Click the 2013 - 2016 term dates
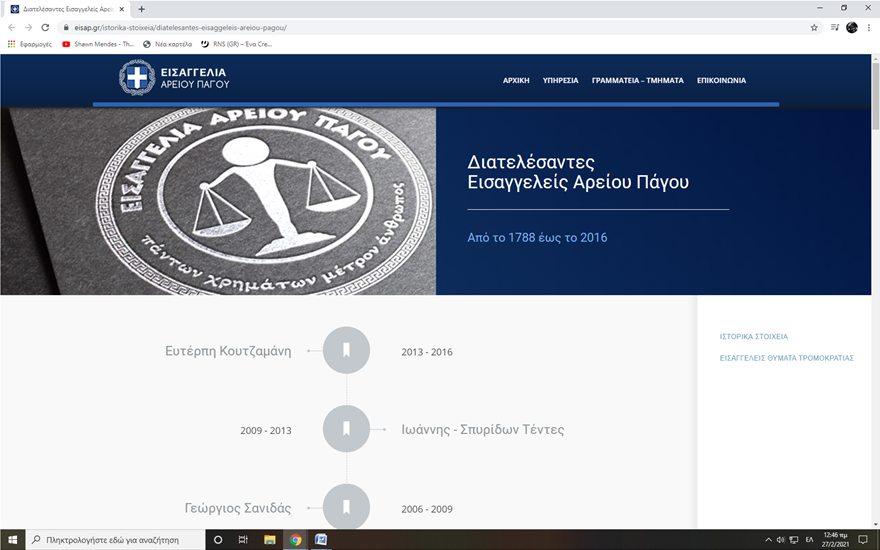The width and height of the screenshot is (880, 550). point(427,352)
